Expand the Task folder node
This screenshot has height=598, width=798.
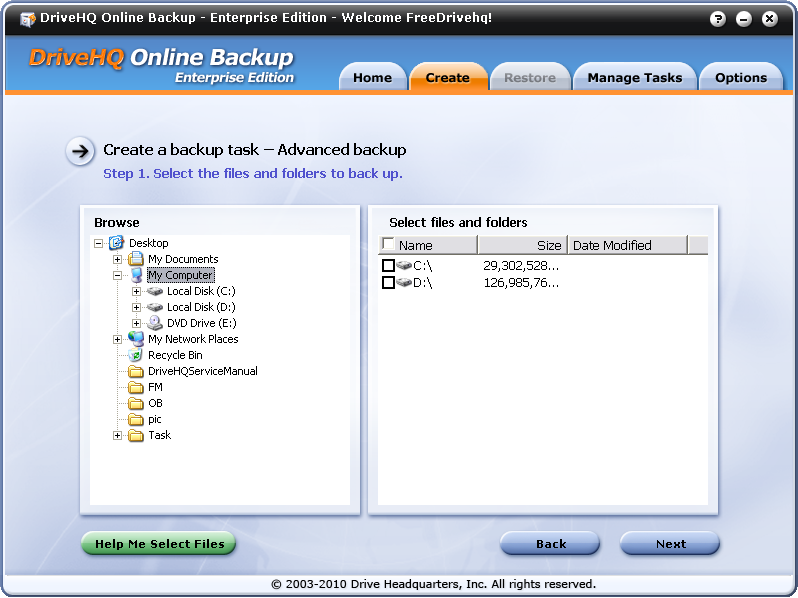pos(118,435)
